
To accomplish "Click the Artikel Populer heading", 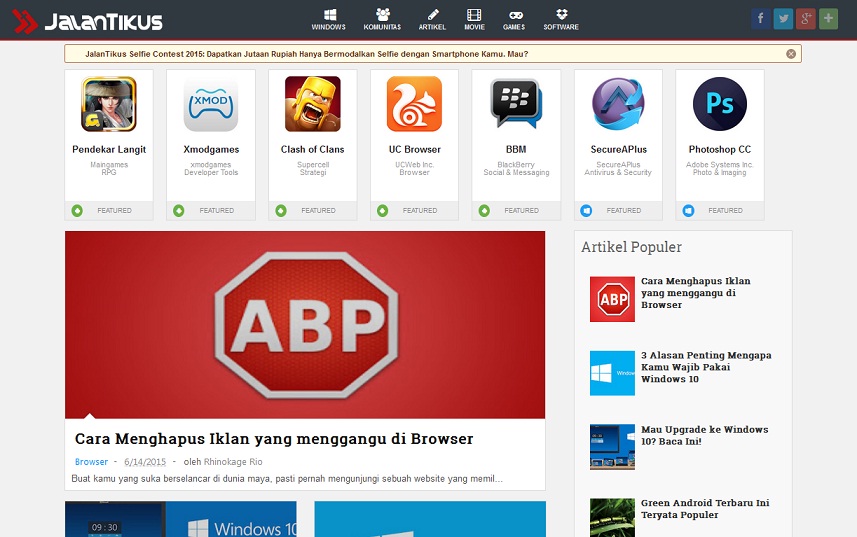I will click(631, 247).
